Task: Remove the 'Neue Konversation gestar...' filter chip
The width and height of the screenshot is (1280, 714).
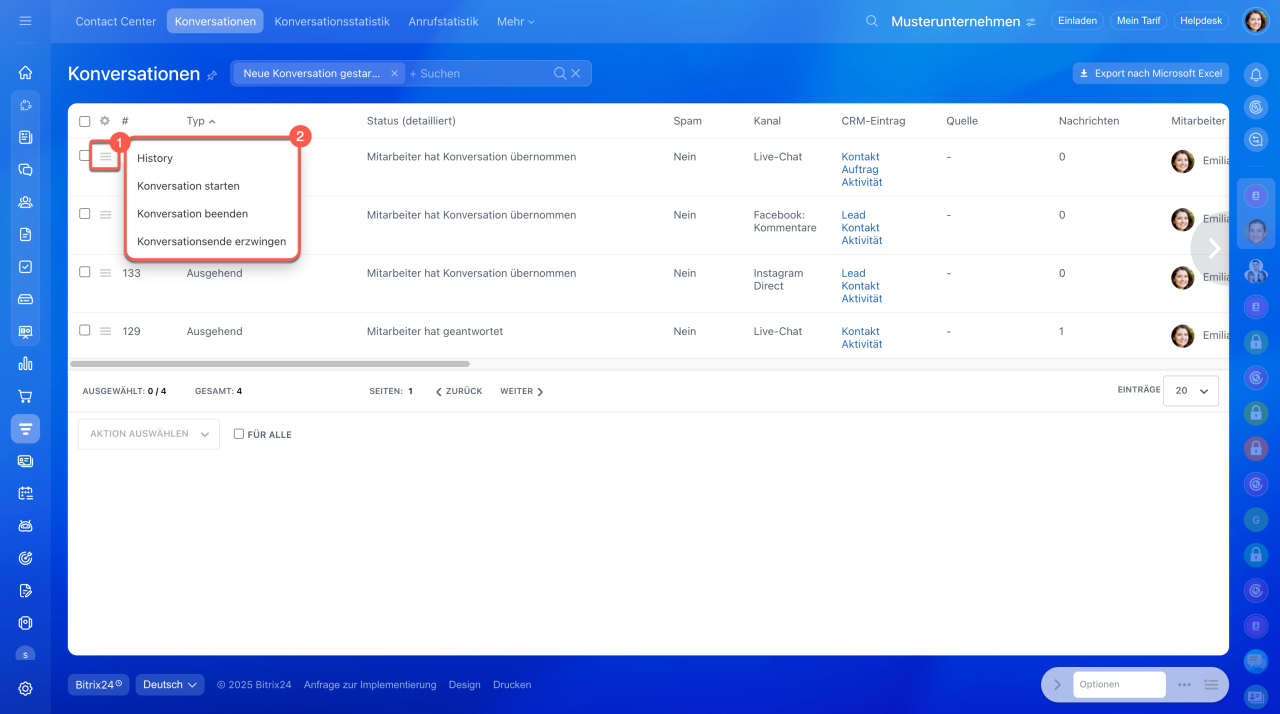Action: [x=395, y=73]
